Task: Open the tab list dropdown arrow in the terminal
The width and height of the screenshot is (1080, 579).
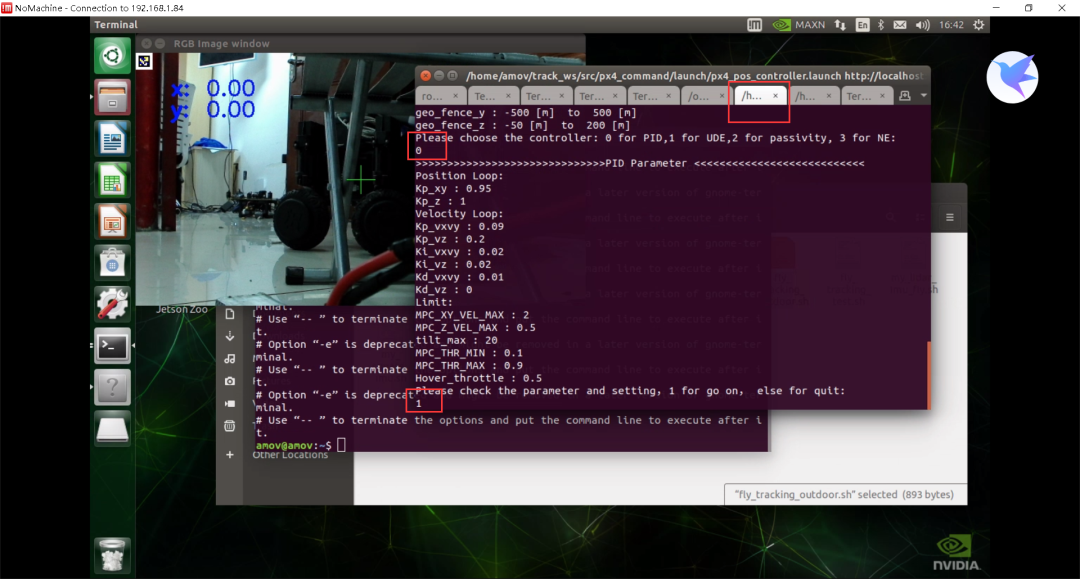Action: tap(923, 96)
